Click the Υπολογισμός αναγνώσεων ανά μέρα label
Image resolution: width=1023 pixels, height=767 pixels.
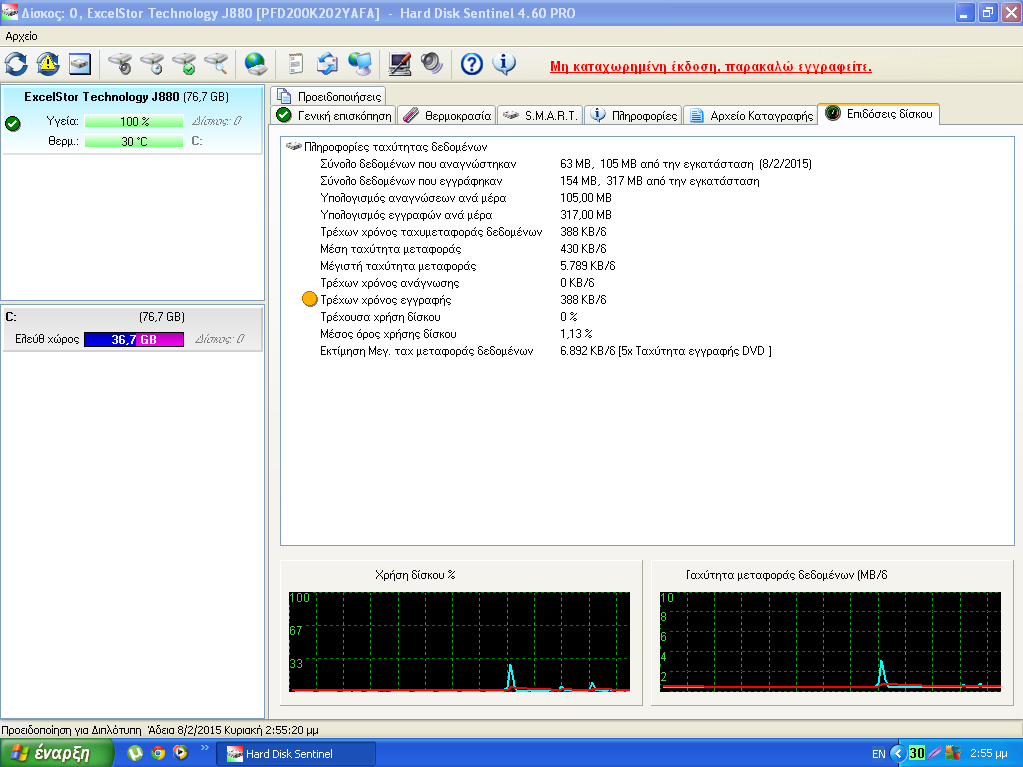(x=413, y=198)
